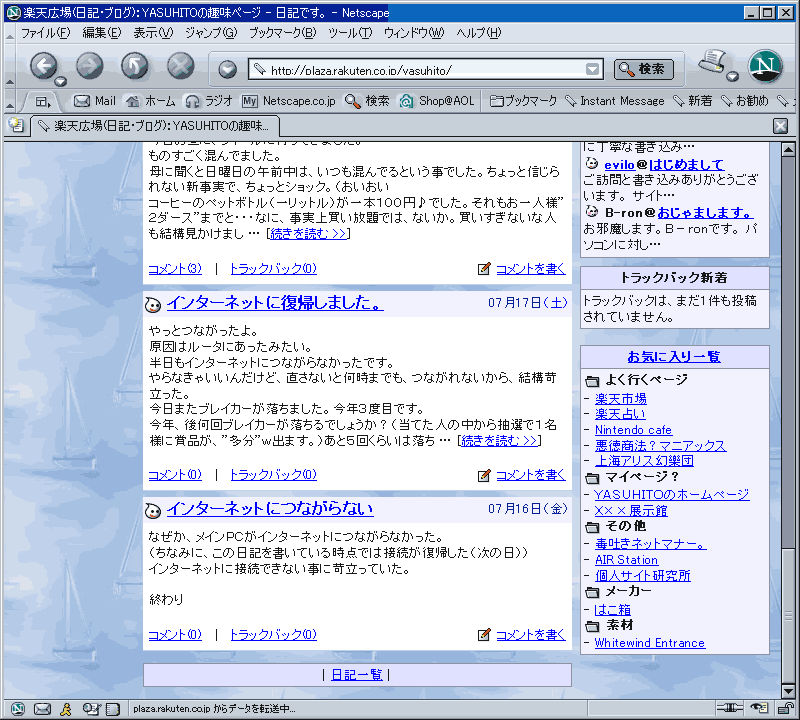Click the face icon beside インターネットに復帰しました。
This screenshot has height=720, width=800.
(153, 305)
